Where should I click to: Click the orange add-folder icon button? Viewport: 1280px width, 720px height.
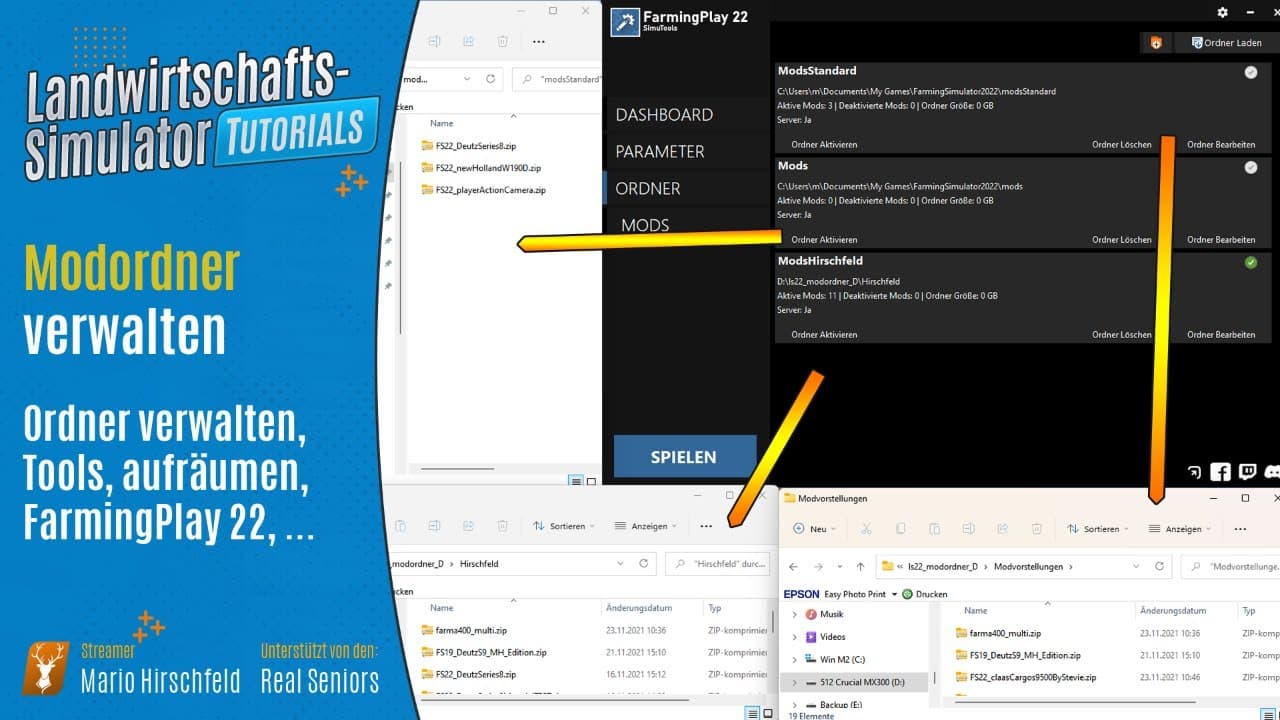click(1155, 43)
